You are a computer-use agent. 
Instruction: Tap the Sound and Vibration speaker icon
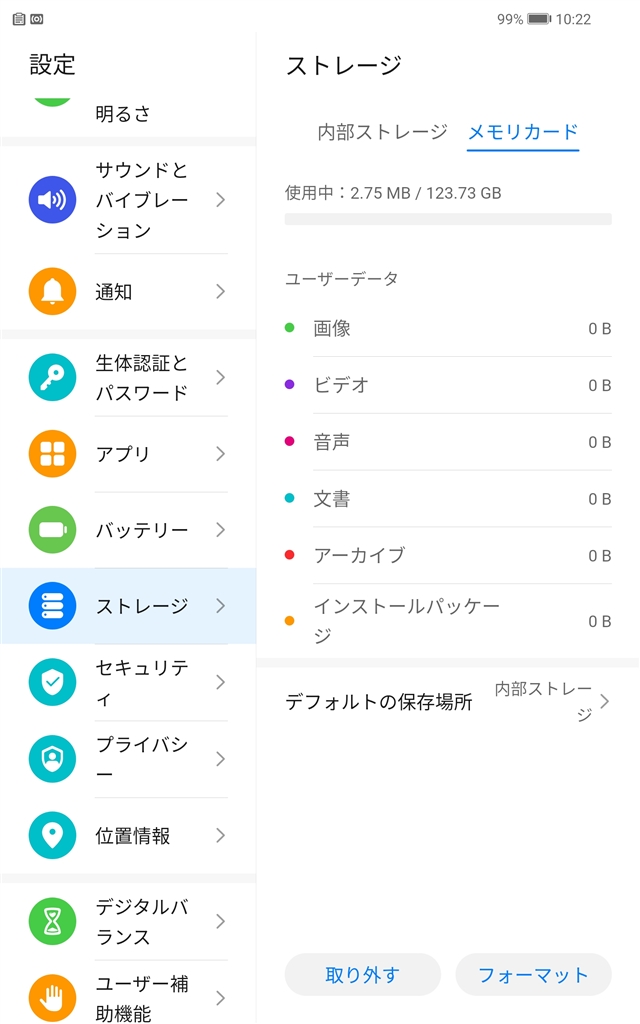click(x=52, y=200)
